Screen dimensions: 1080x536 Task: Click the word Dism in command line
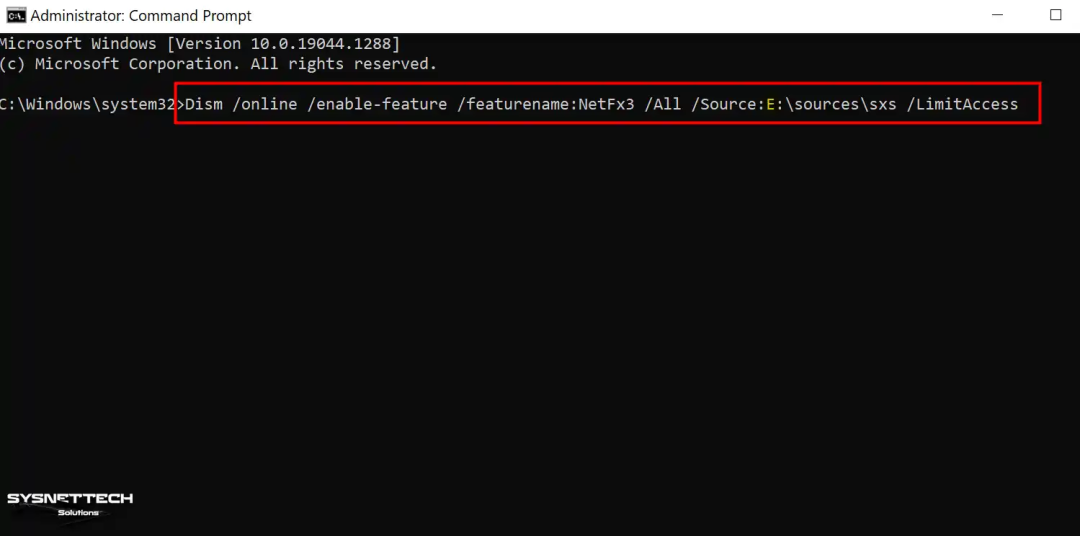[x=204, y=104]
